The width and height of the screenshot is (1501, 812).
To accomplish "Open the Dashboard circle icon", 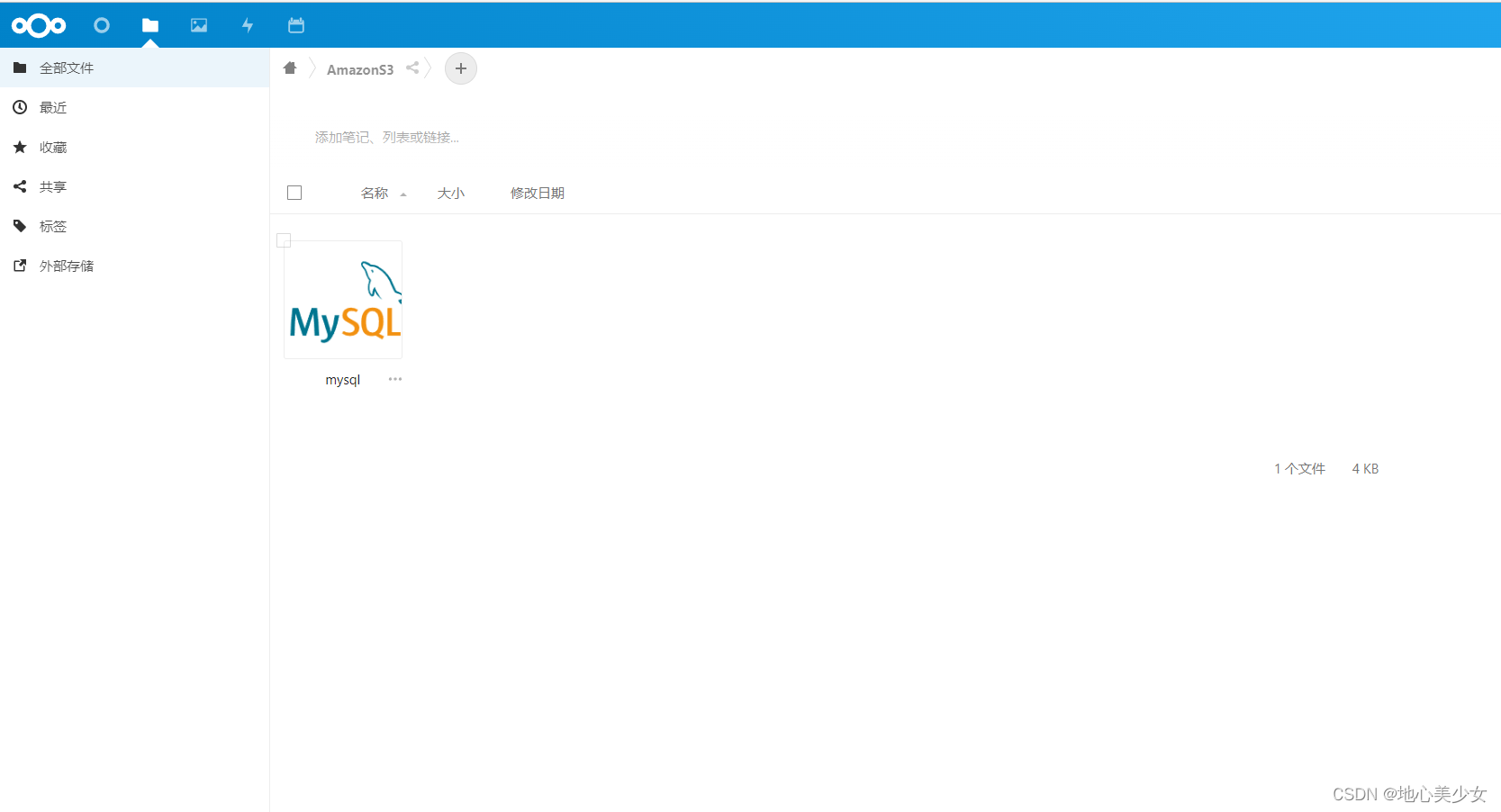I will click(102, 25).
